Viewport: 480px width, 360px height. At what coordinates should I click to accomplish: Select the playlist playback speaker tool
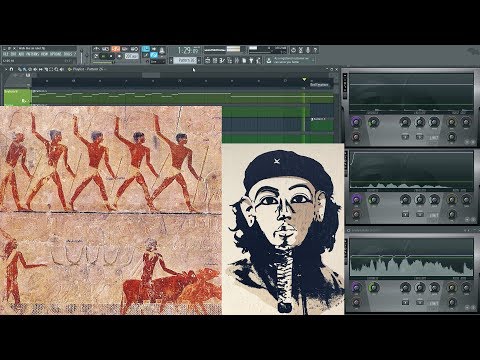pyautogui.click(x=61, y=69)
